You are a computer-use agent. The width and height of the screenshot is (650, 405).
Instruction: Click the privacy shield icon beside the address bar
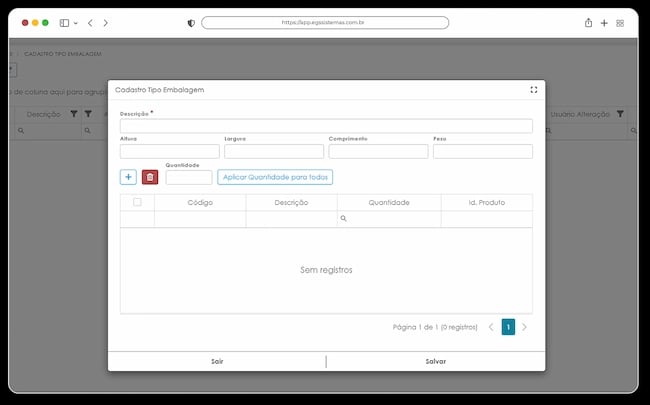(x=191, y=23)
